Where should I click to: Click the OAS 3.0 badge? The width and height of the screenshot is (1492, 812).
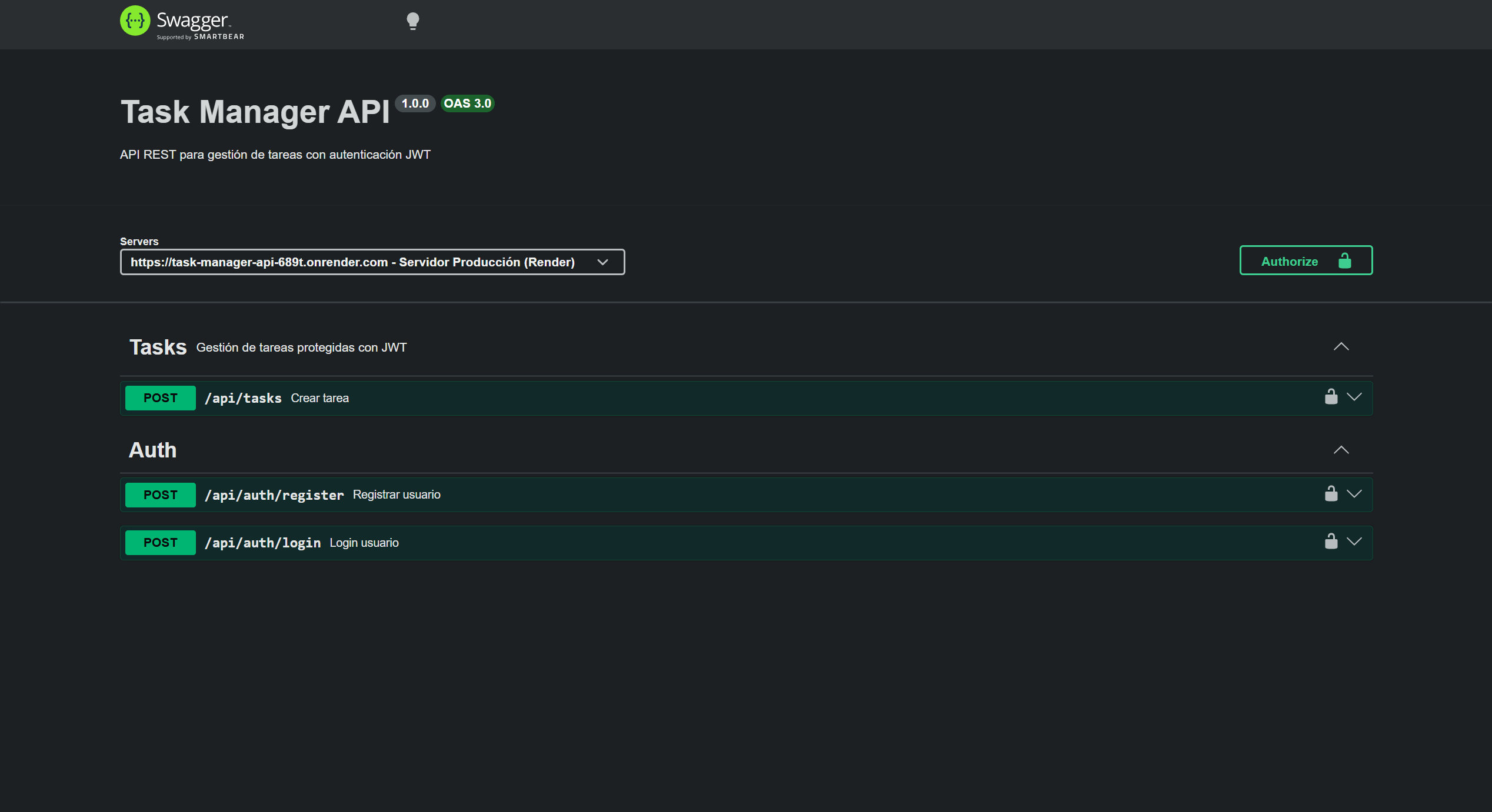468,103
